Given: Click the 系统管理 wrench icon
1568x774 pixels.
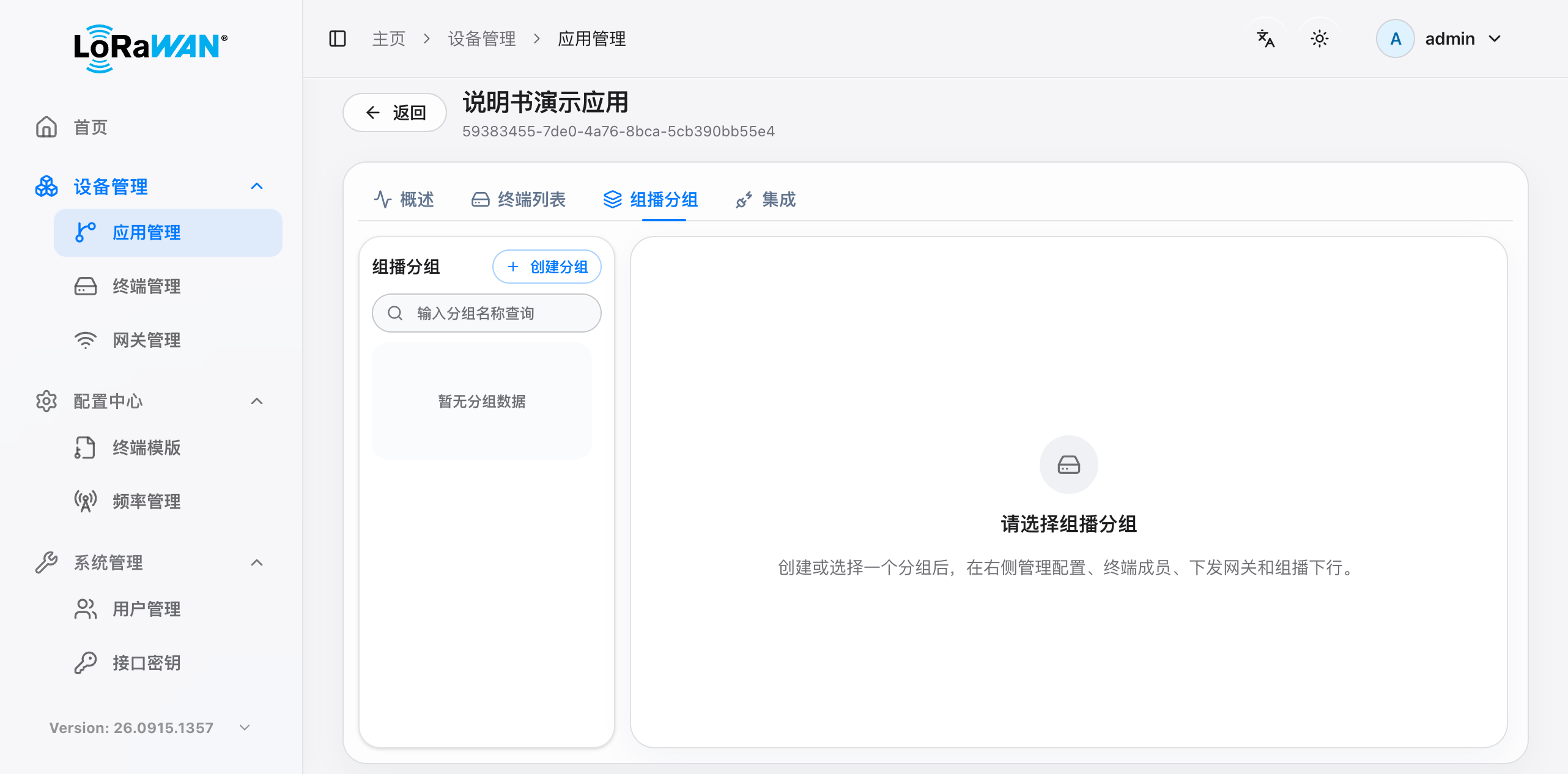Looking at the screenshot, I should 46,562.
